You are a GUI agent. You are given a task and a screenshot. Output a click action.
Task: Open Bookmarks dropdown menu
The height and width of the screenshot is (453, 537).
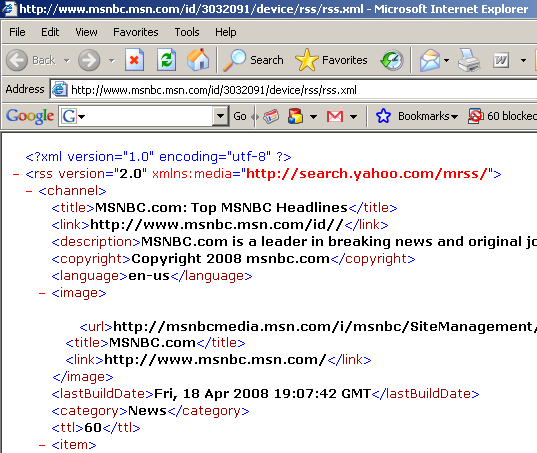(x=428, y=116)
